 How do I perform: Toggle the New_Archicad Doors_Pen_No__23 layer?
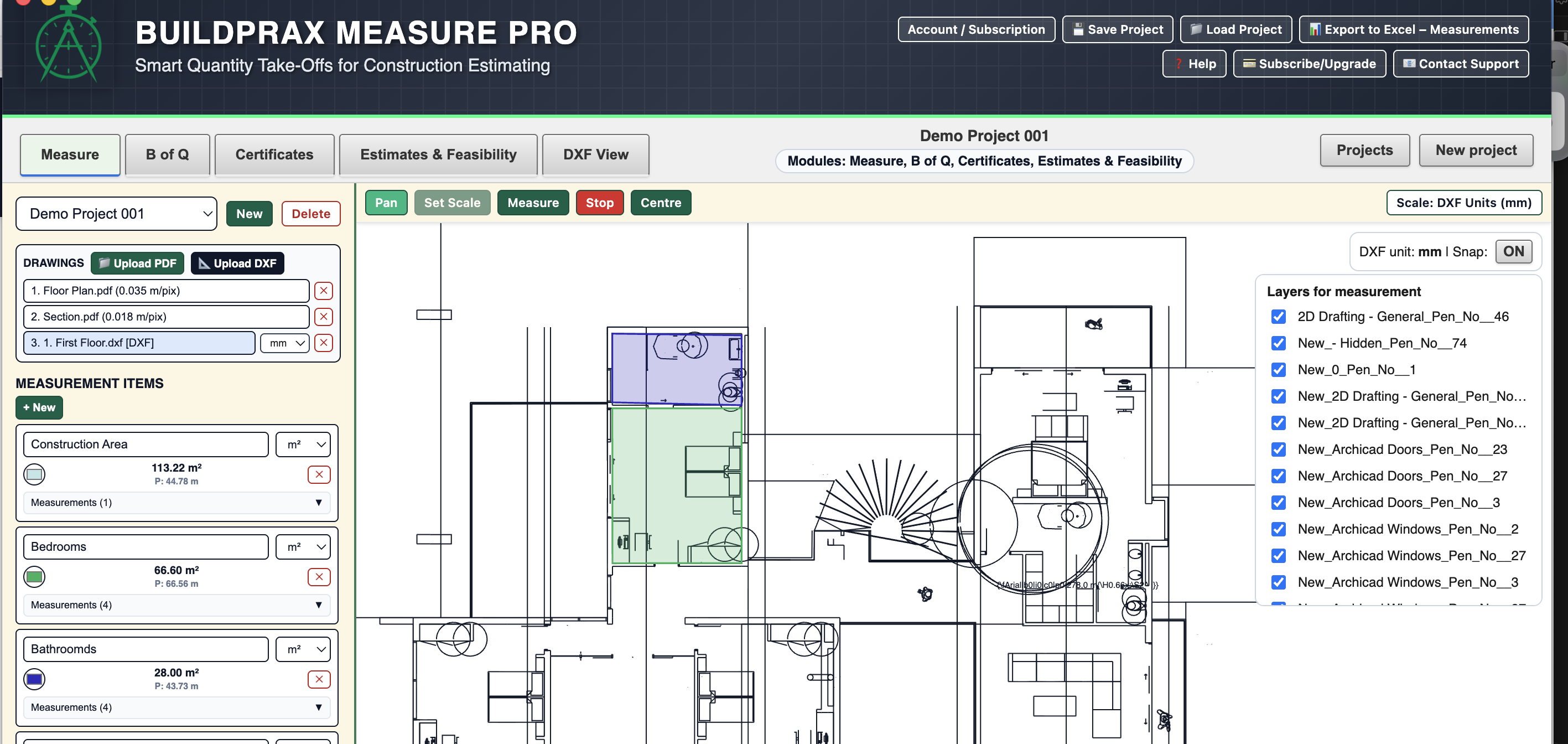tap(1278, 449)
